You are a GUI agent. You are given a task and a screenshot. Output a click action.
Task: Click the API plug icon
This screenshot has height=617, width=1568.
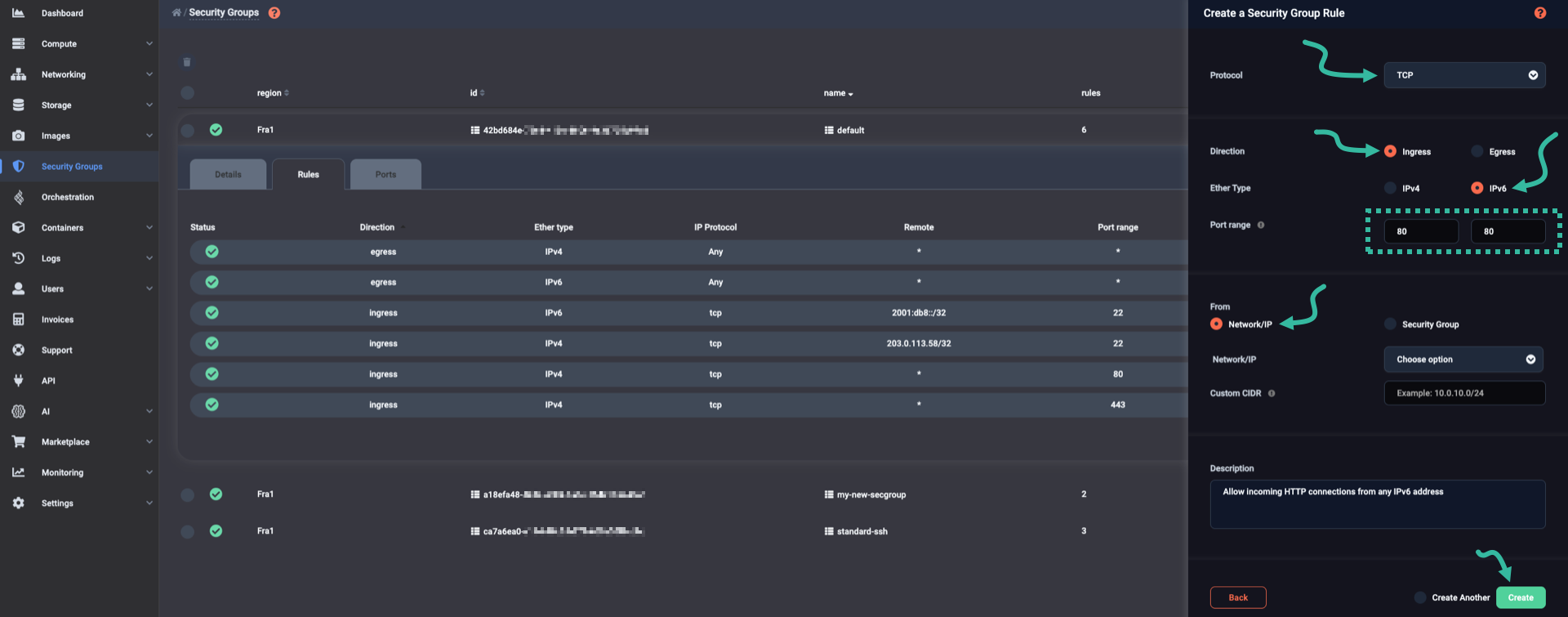point(18,381)
